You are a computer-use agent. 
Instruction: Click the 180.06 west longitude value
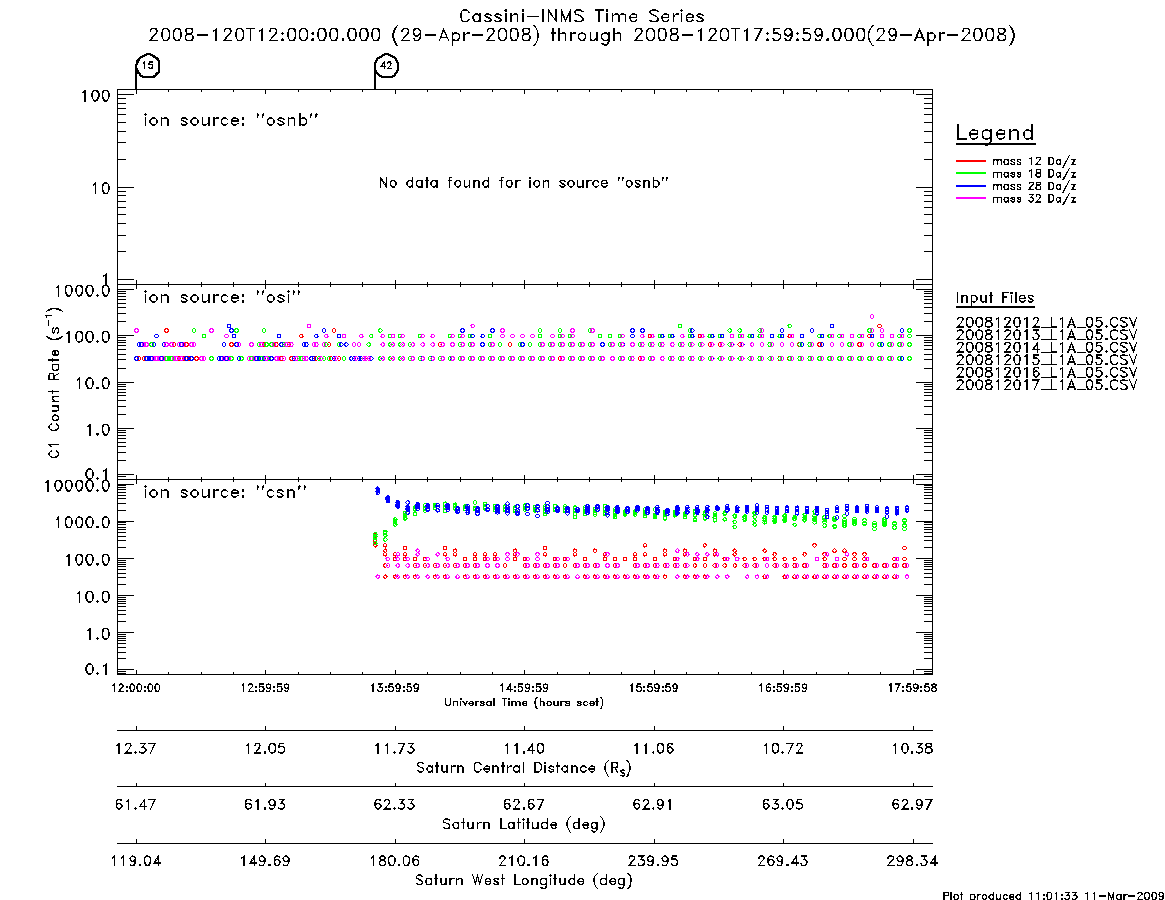395,861
